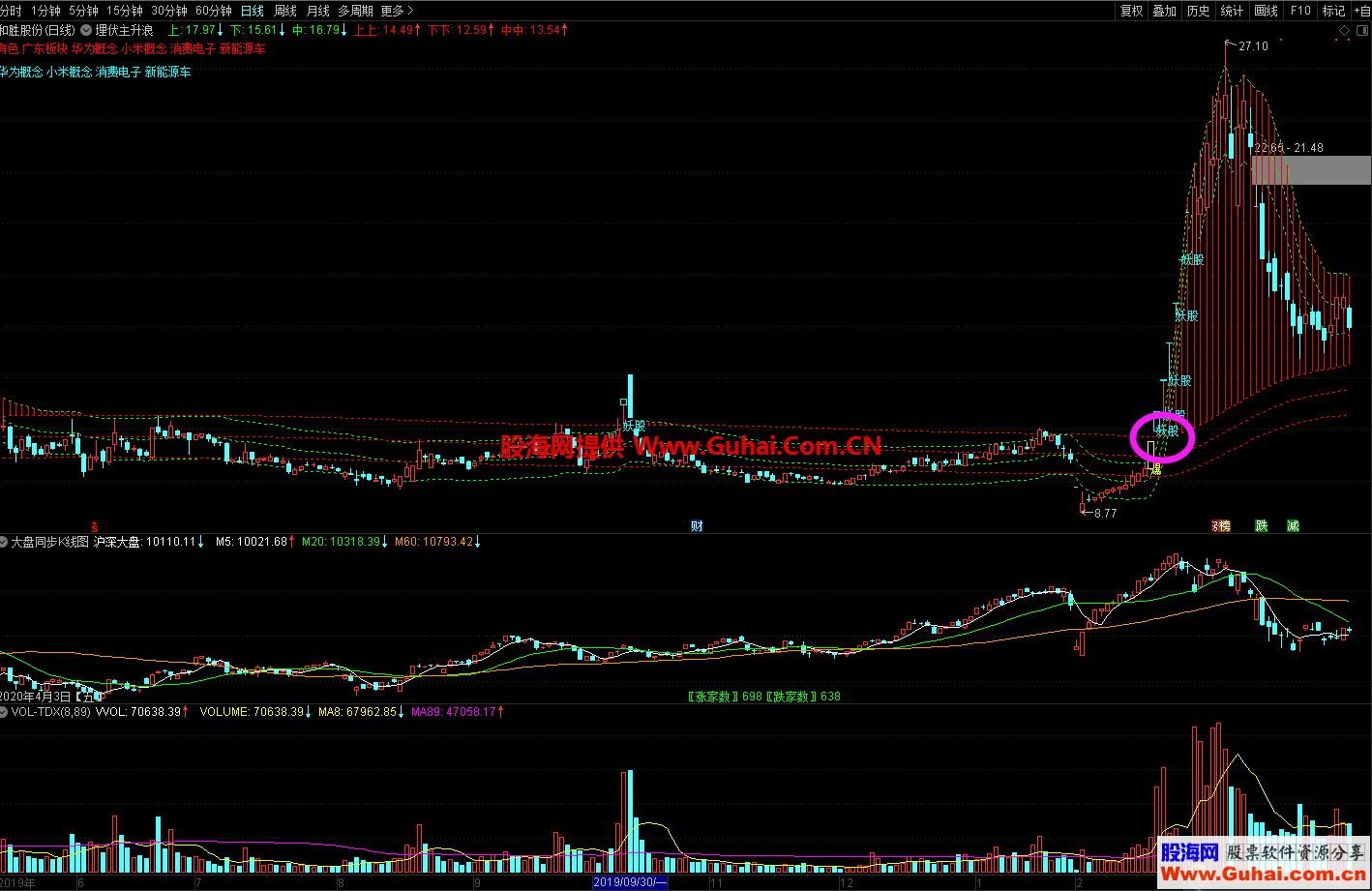Click the 减 marker below the price chart
The height and width of the screenshot is (891, 1372).
click(x=1293, y=525)
